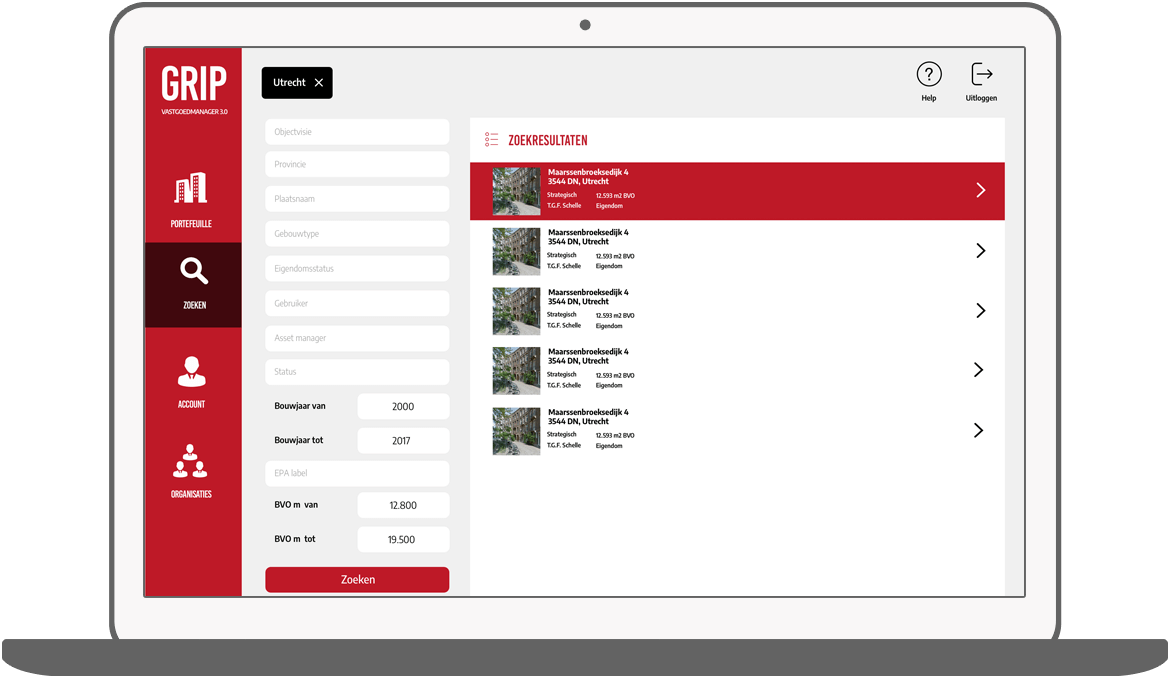Click the Account menu label
This screenshot has height=678, width=1170.
point(191,404)
